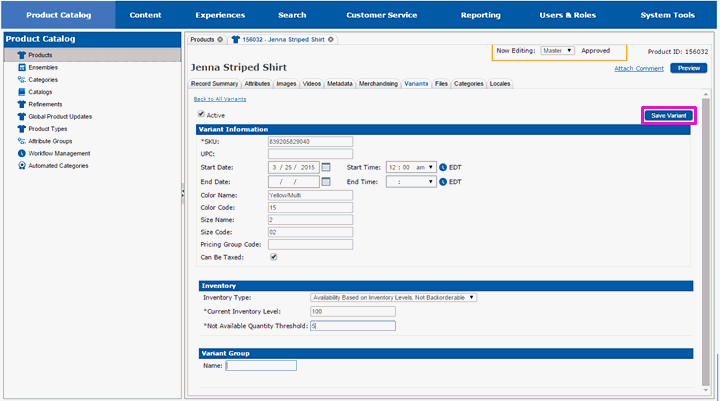The image size is (720, 401).
Task: Switch to the Attributes tab
Action: click(x=257, y=84)
